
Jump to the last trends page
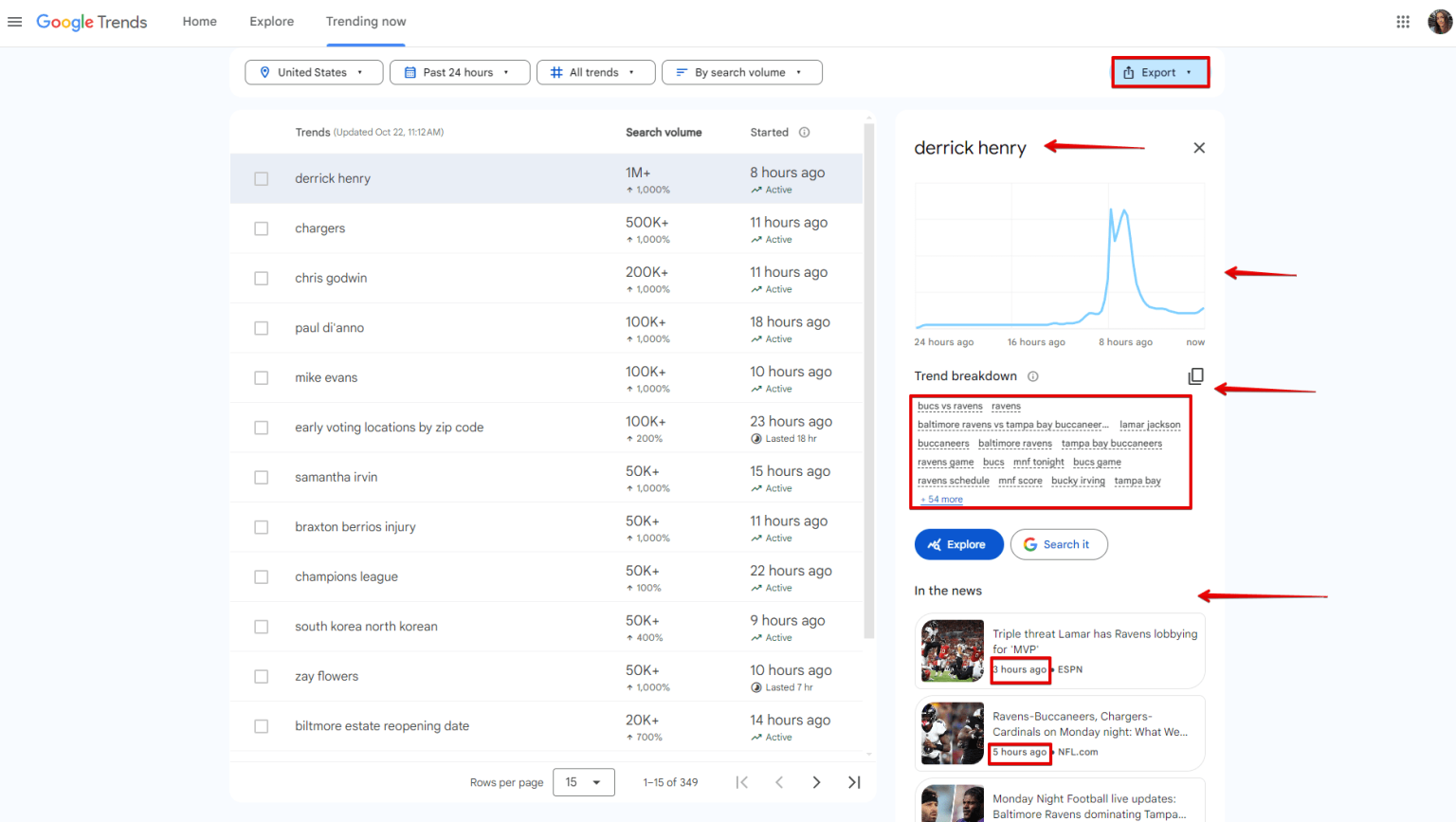[x=853, y=781]
